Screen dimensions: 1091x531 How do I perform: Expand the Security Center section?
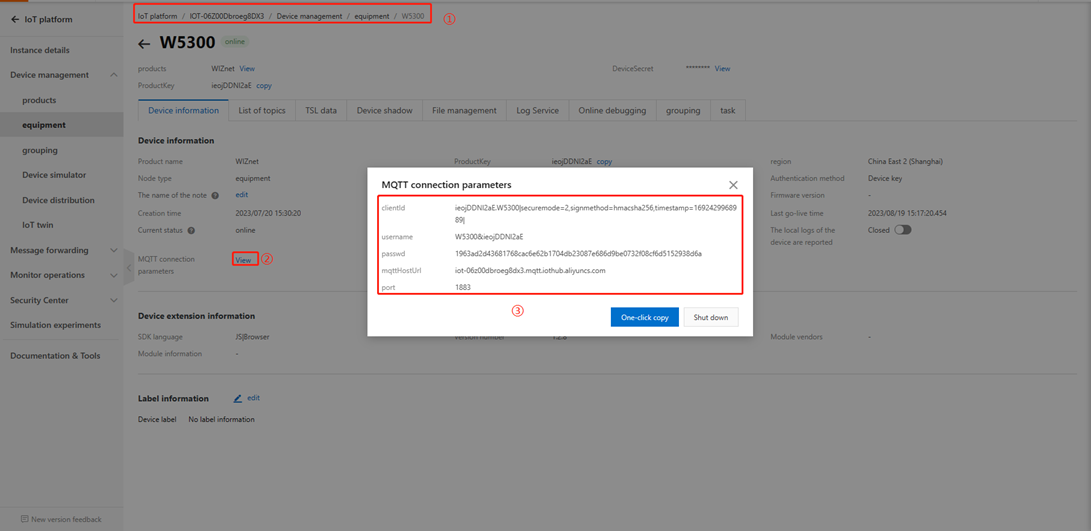(x=114, y=301)
